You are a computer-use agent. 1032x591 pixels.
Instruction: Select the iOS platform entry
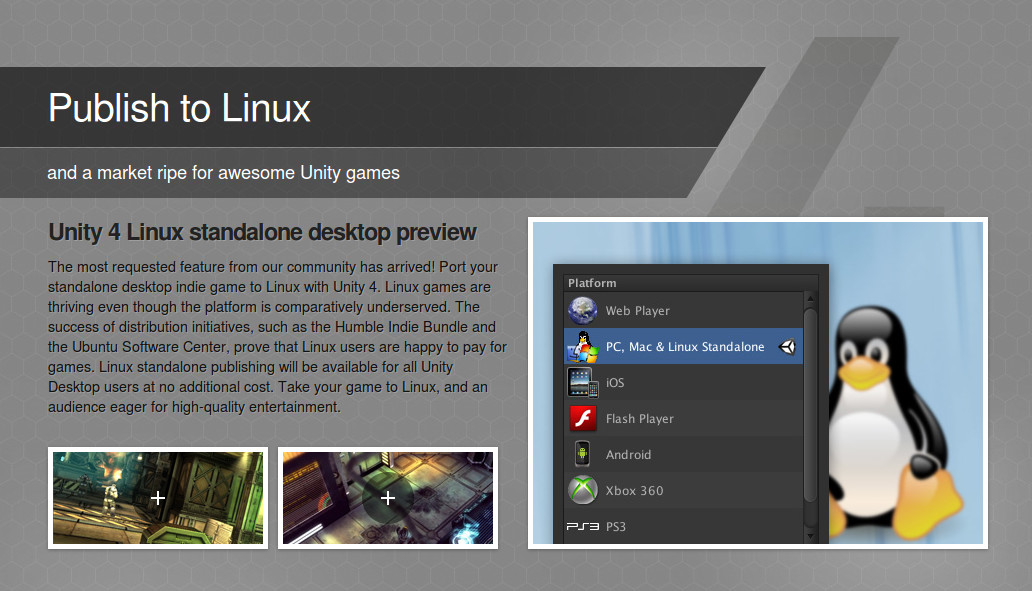tap(684, 382)
